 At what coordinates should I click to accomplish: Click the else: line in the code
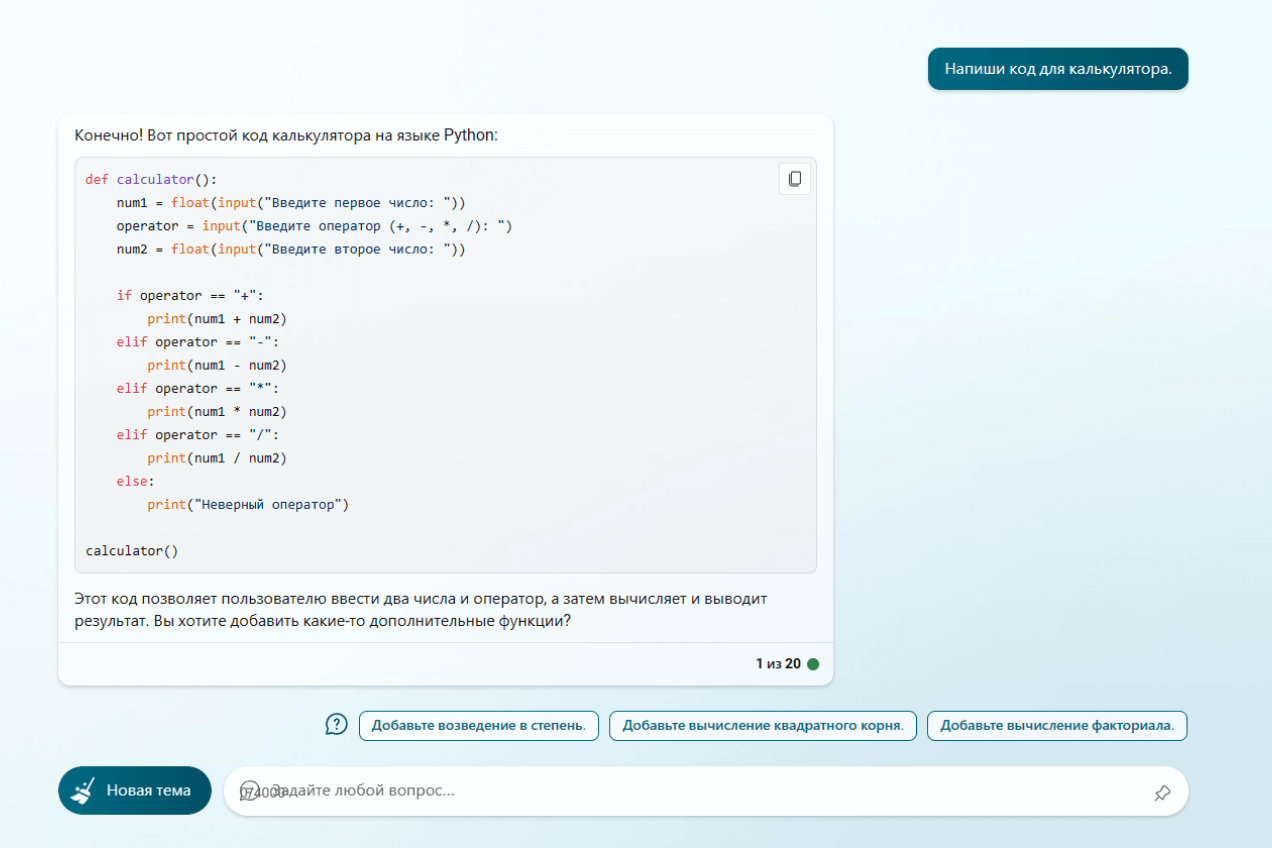point(135,481)
